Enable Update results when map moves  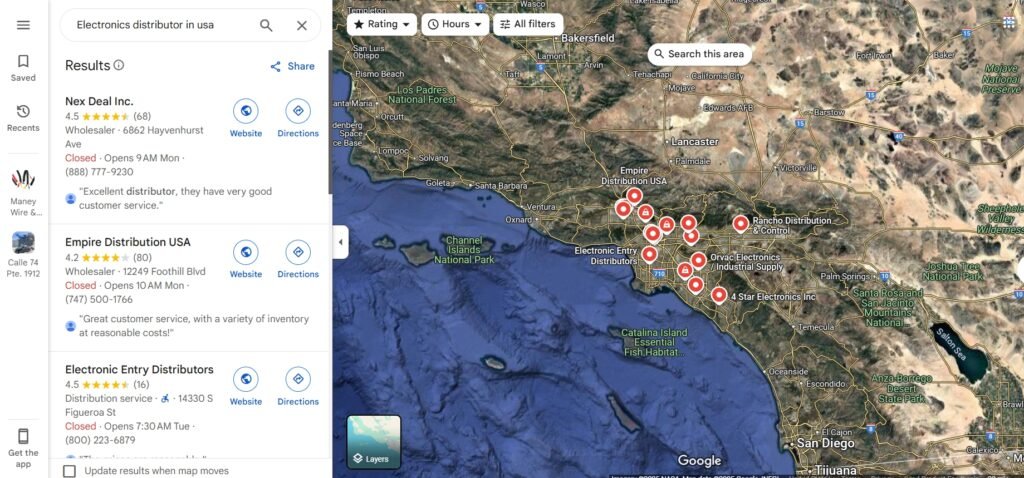tap(69, 471)
